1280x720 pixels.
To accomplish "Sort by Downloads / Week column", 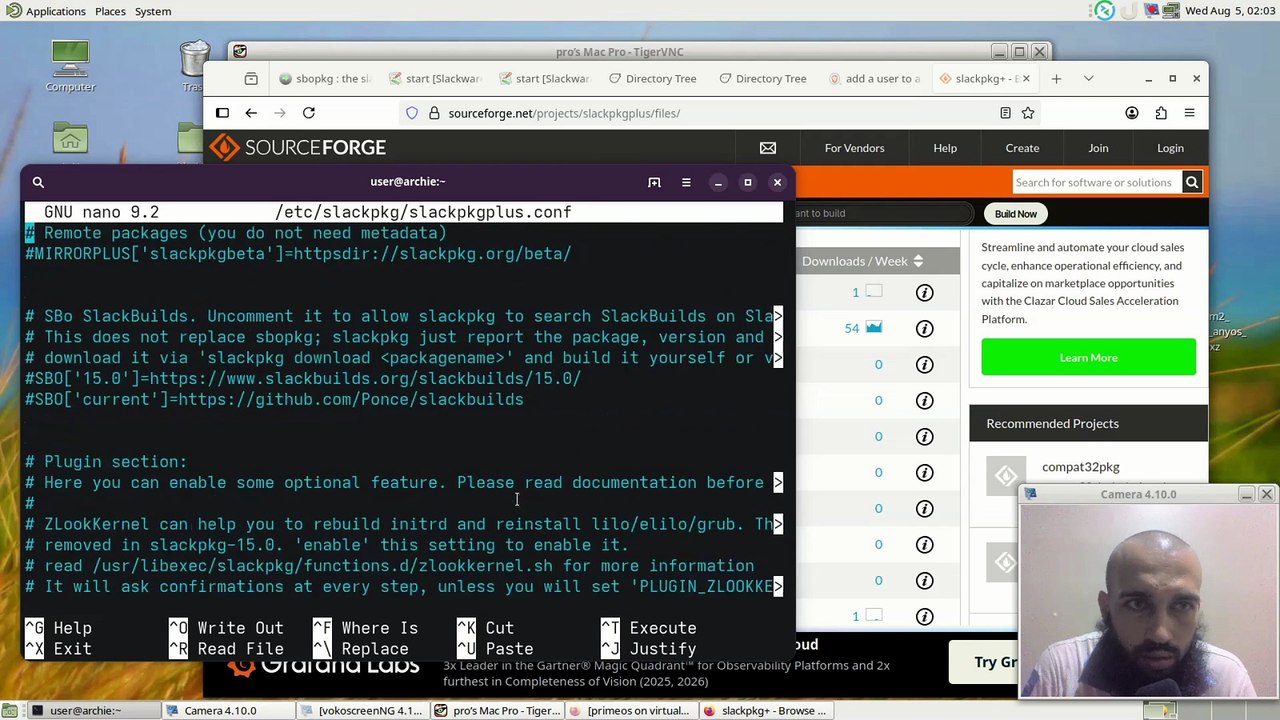I will click(x=862, y=261).
